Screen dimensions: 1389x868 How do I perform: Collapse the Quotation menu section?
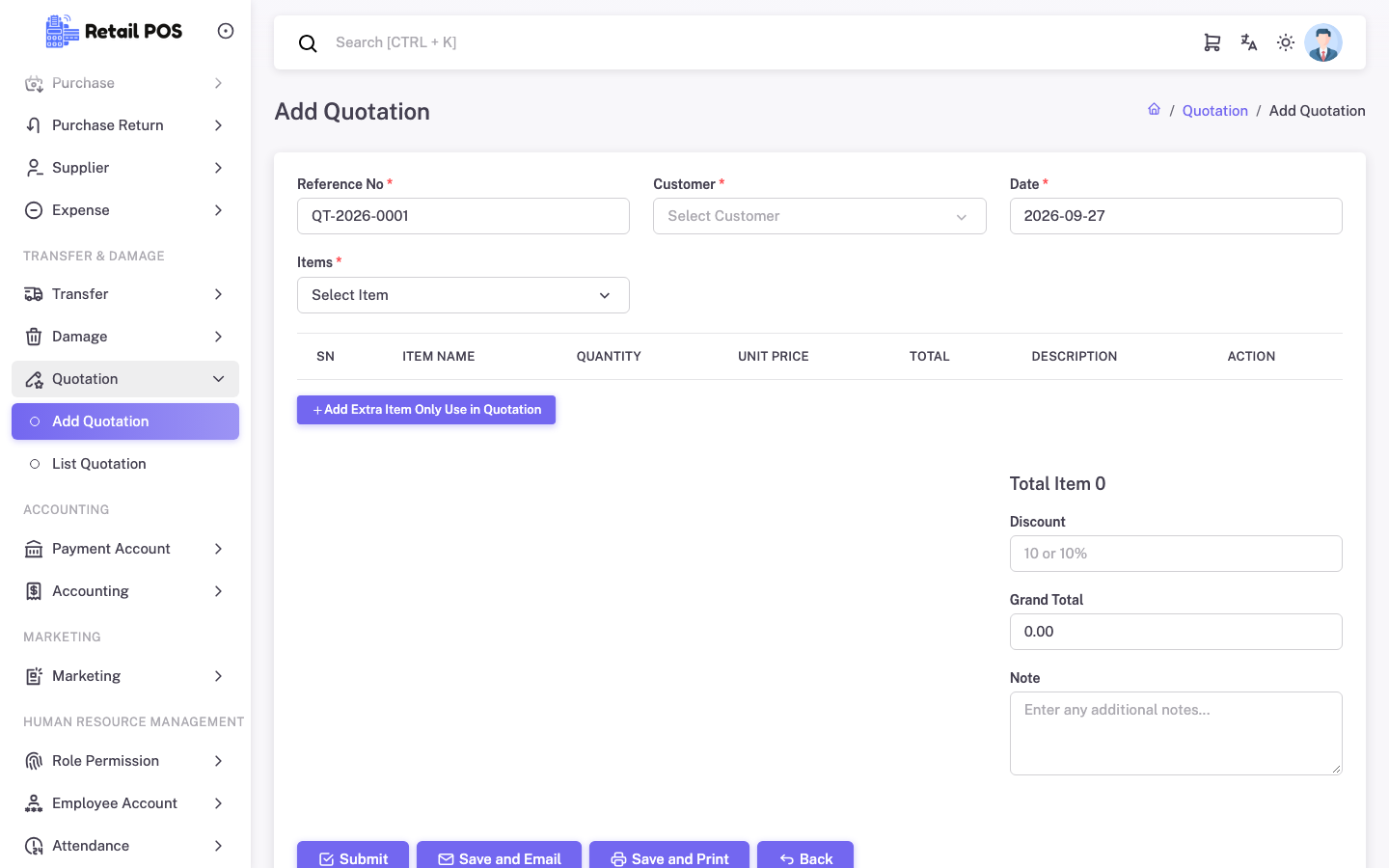coord(125,379)
